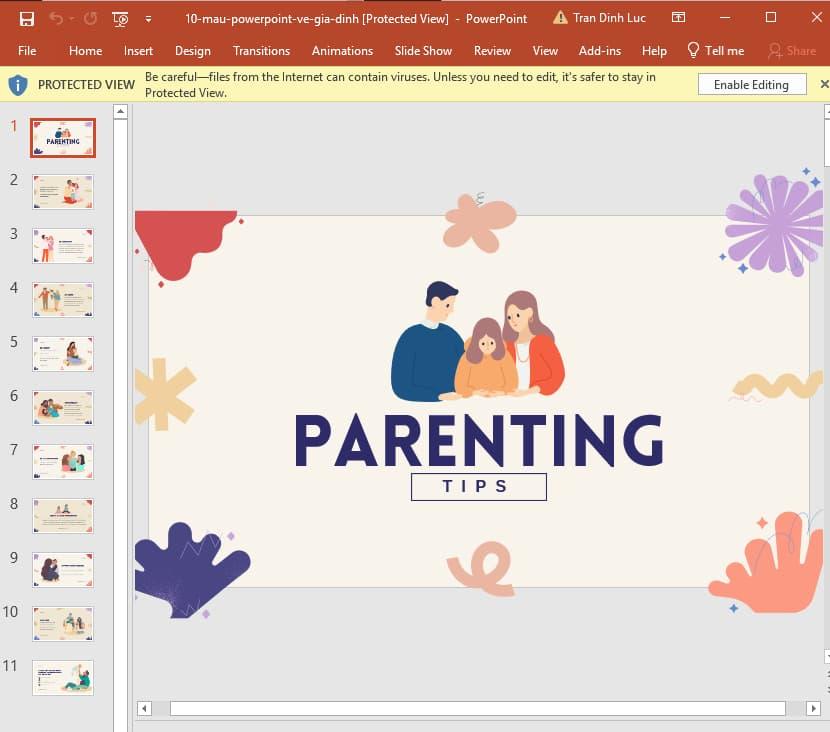This screenshot has height=732, width=830.
Task: Click the Undo icon
Action: pyautogui.click(x=58, y=18)
